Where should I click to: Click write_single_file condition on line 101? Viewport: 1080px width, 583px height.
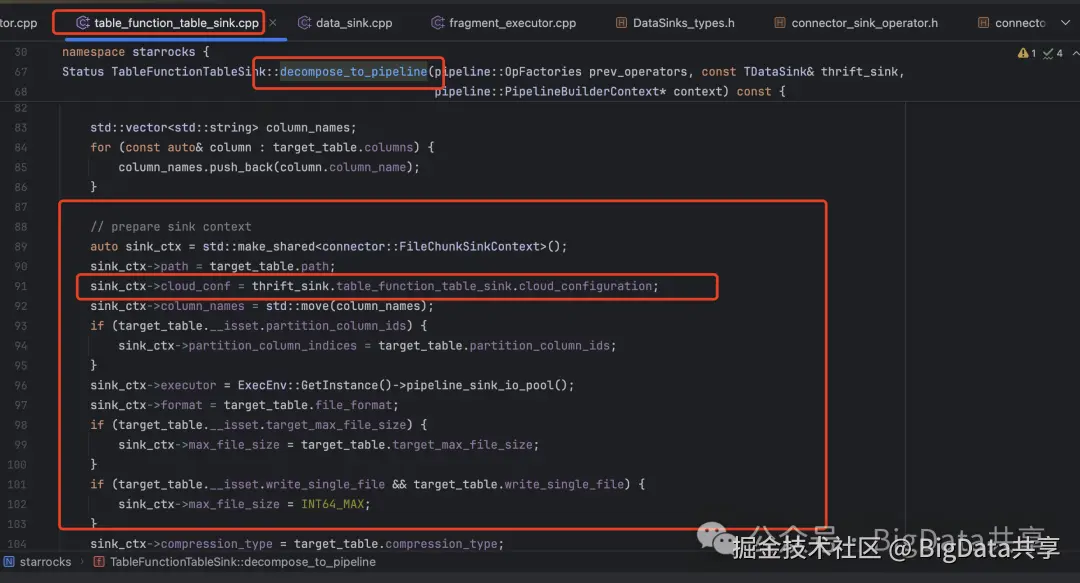coord(323,484)
